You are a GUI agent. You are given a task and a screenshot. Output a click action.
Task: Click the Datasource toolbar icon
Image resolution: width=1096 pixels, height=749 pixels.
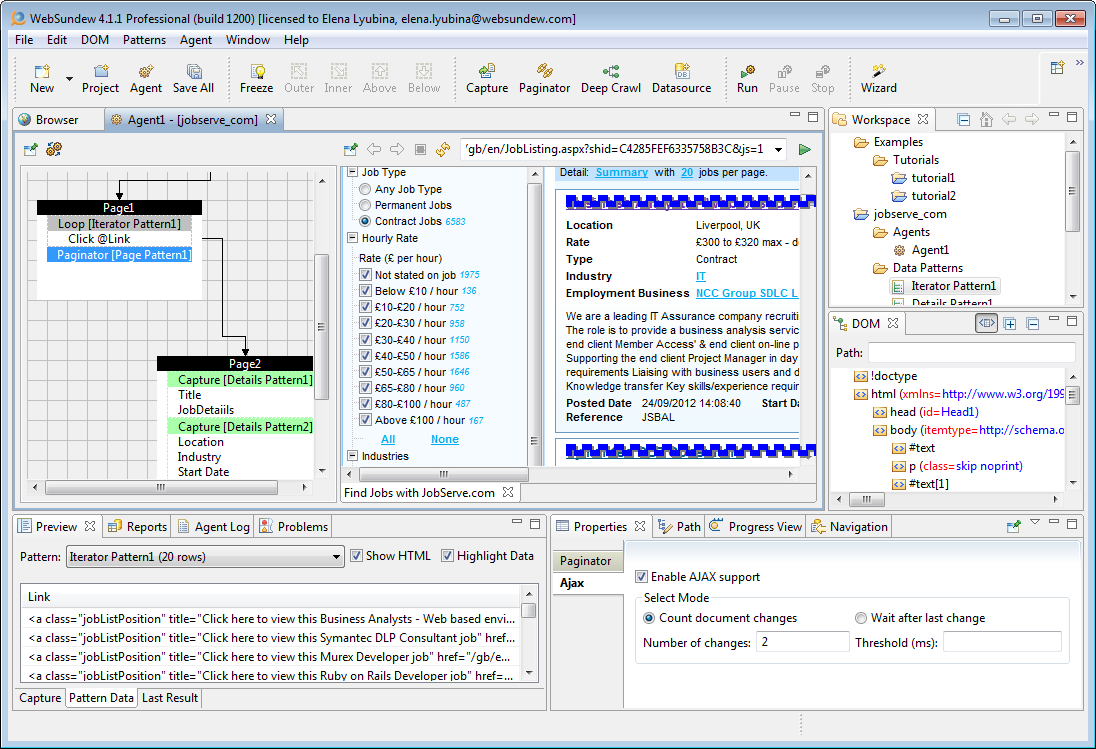pyautogui.click(x=682, y=78)
